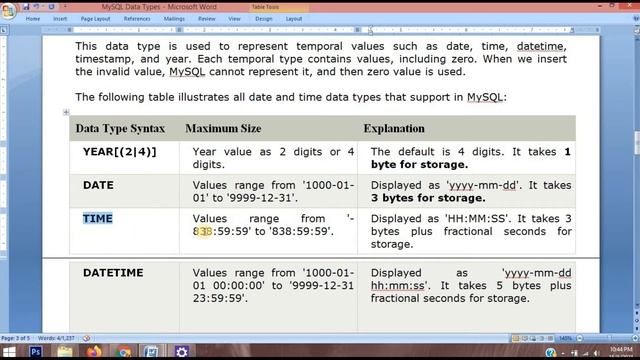Open the View tab
This screenshot has width=640, height=360.
point(234,19)
